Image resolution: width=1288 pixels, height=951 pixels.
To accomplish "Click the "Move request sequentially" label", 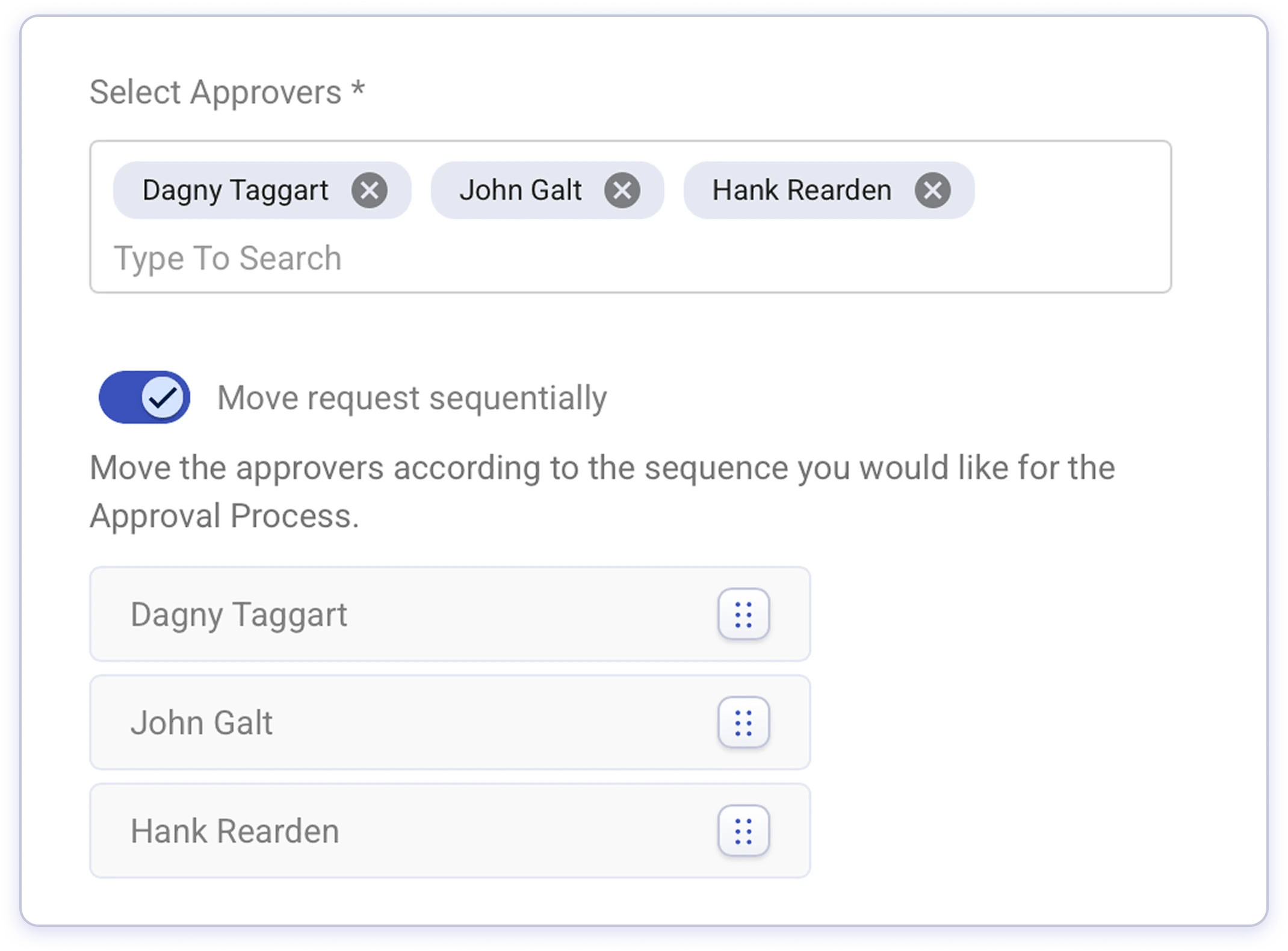I will point(412,398).
